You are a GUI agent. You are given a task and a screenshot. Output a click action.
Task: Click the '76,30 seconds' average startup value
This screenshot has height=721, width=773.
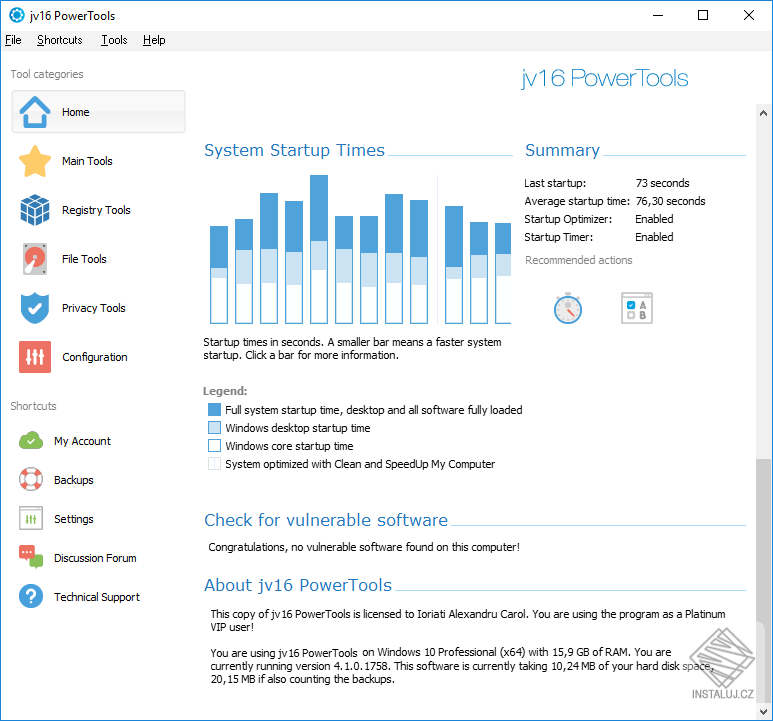670,201
